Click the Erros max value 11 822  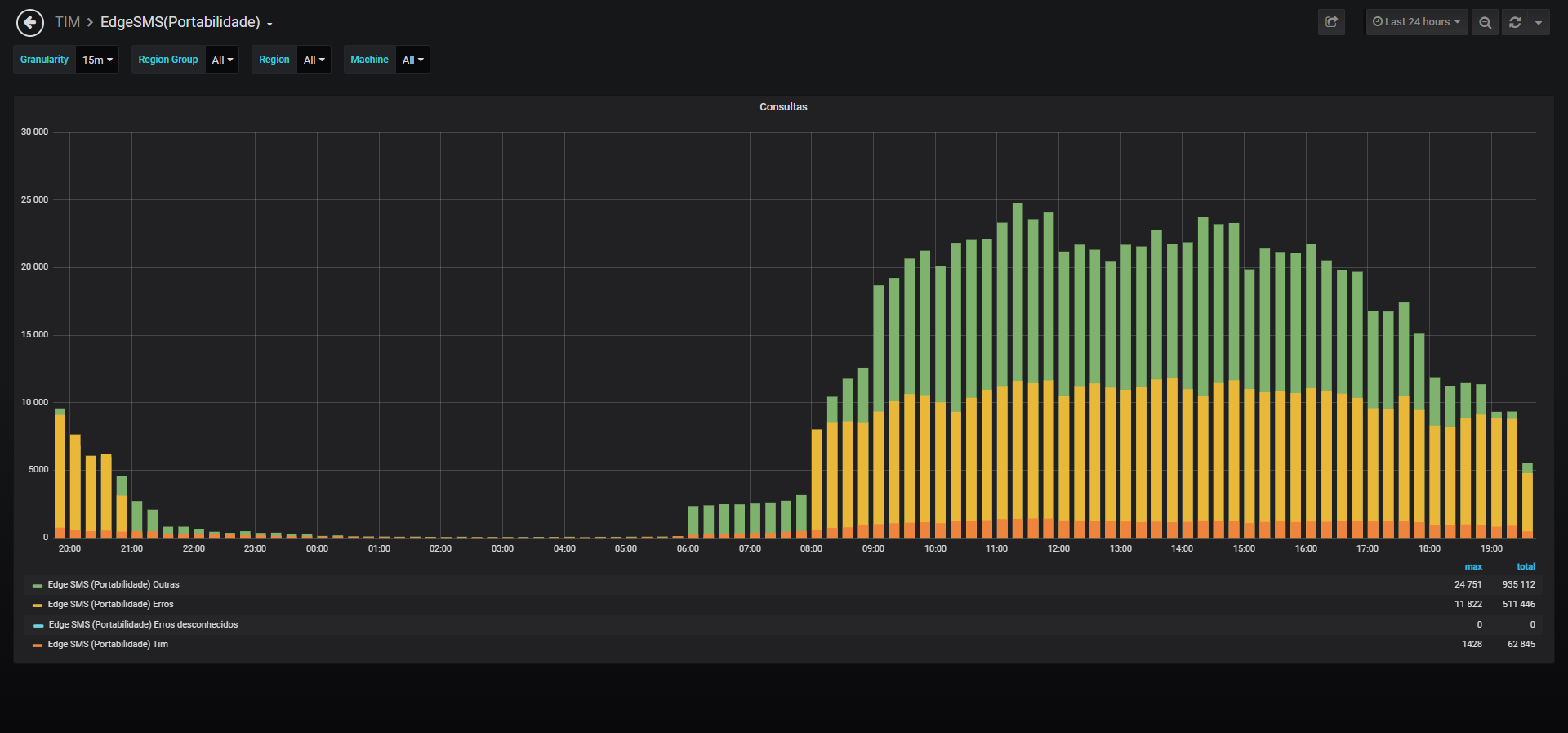coord(1468,604)
